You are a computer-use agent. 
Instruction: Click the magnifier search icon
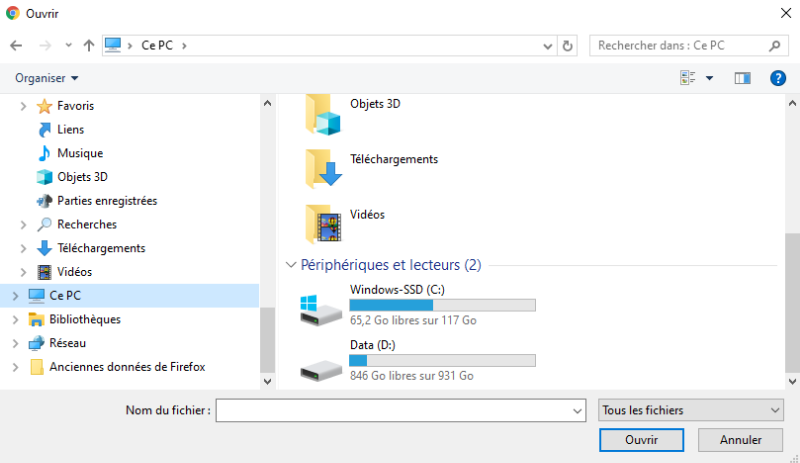774,46
